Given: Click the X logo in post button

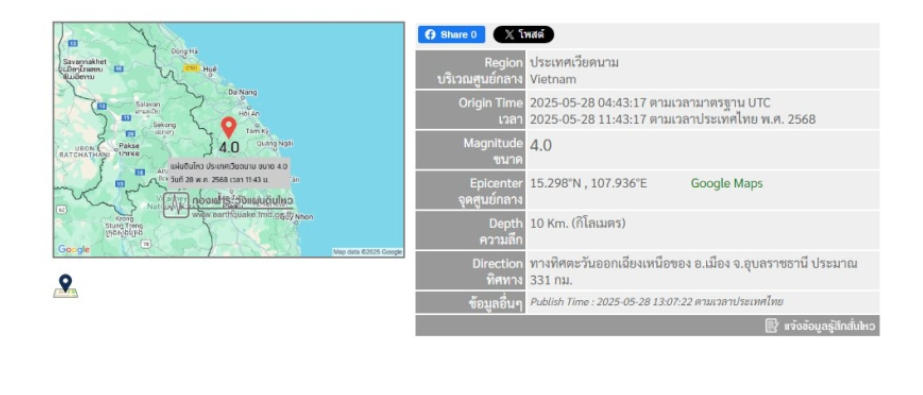Looking at the screenshot, I should 509,35.
